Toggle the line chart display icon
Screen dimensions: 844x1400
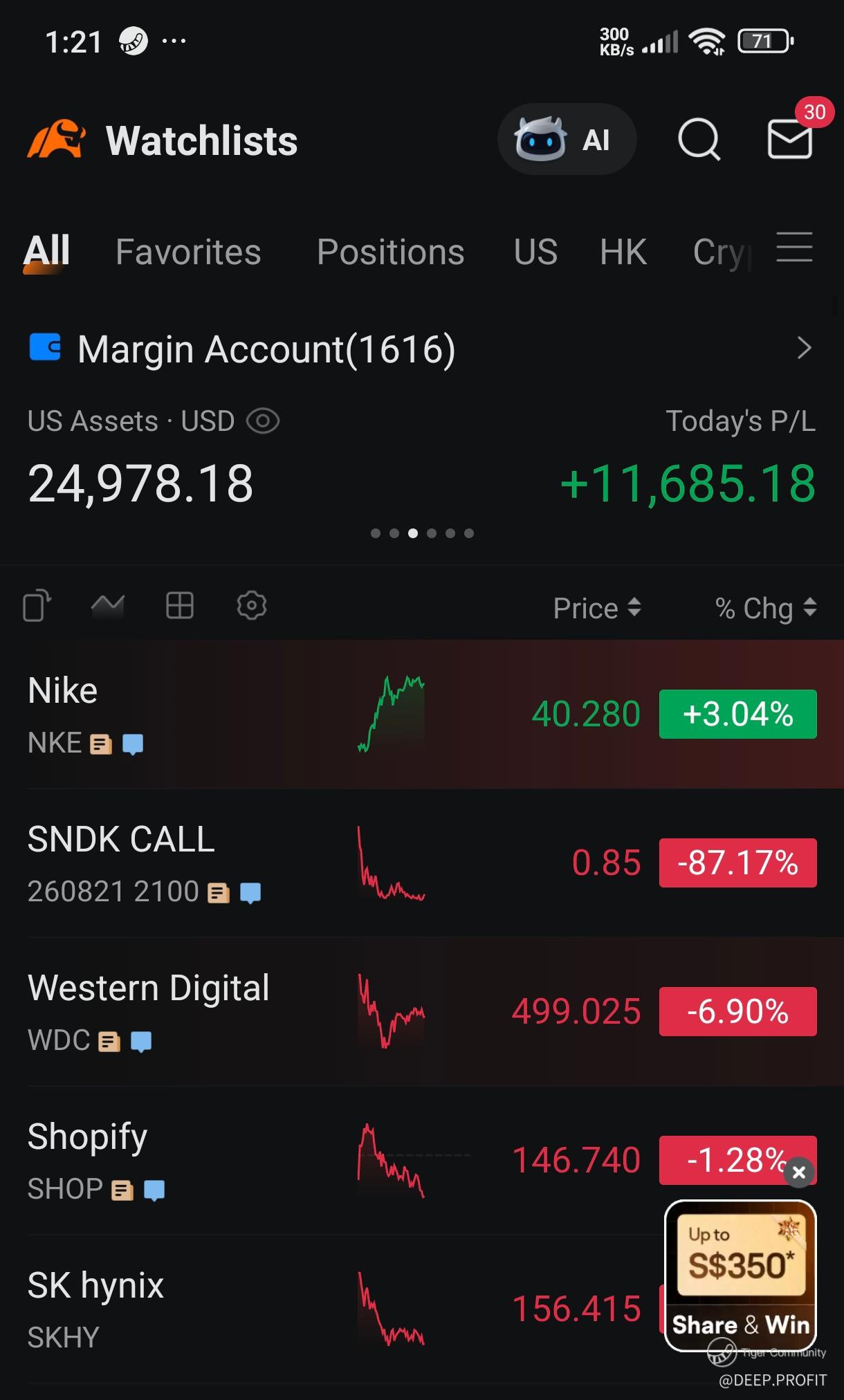pos(108,606)
